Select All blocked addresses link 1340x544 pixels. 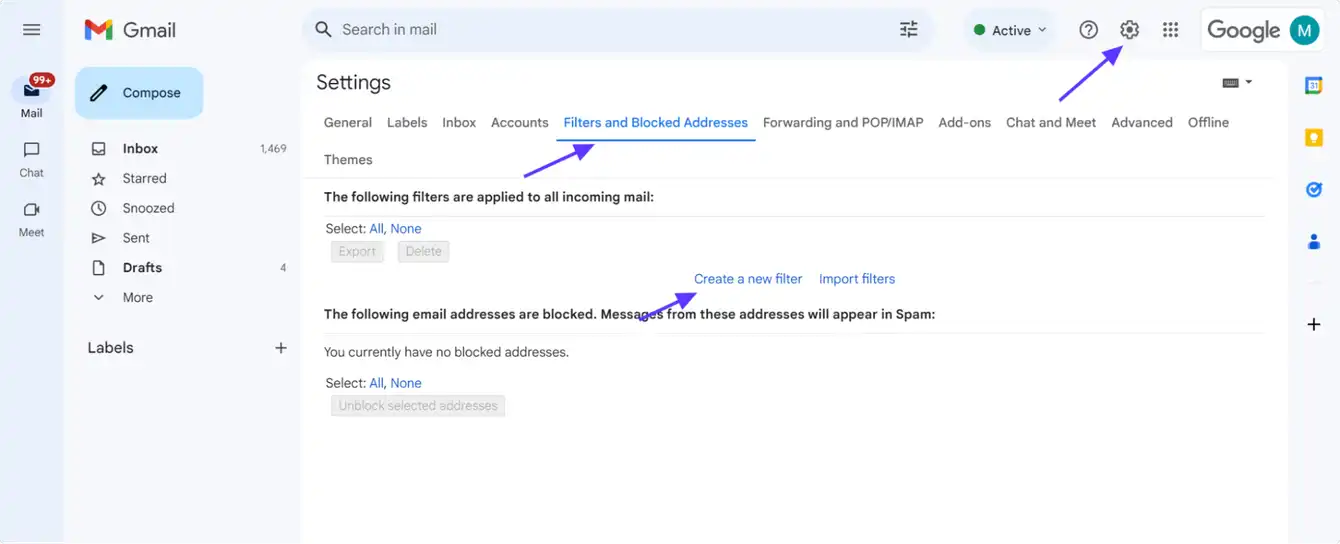376,383
